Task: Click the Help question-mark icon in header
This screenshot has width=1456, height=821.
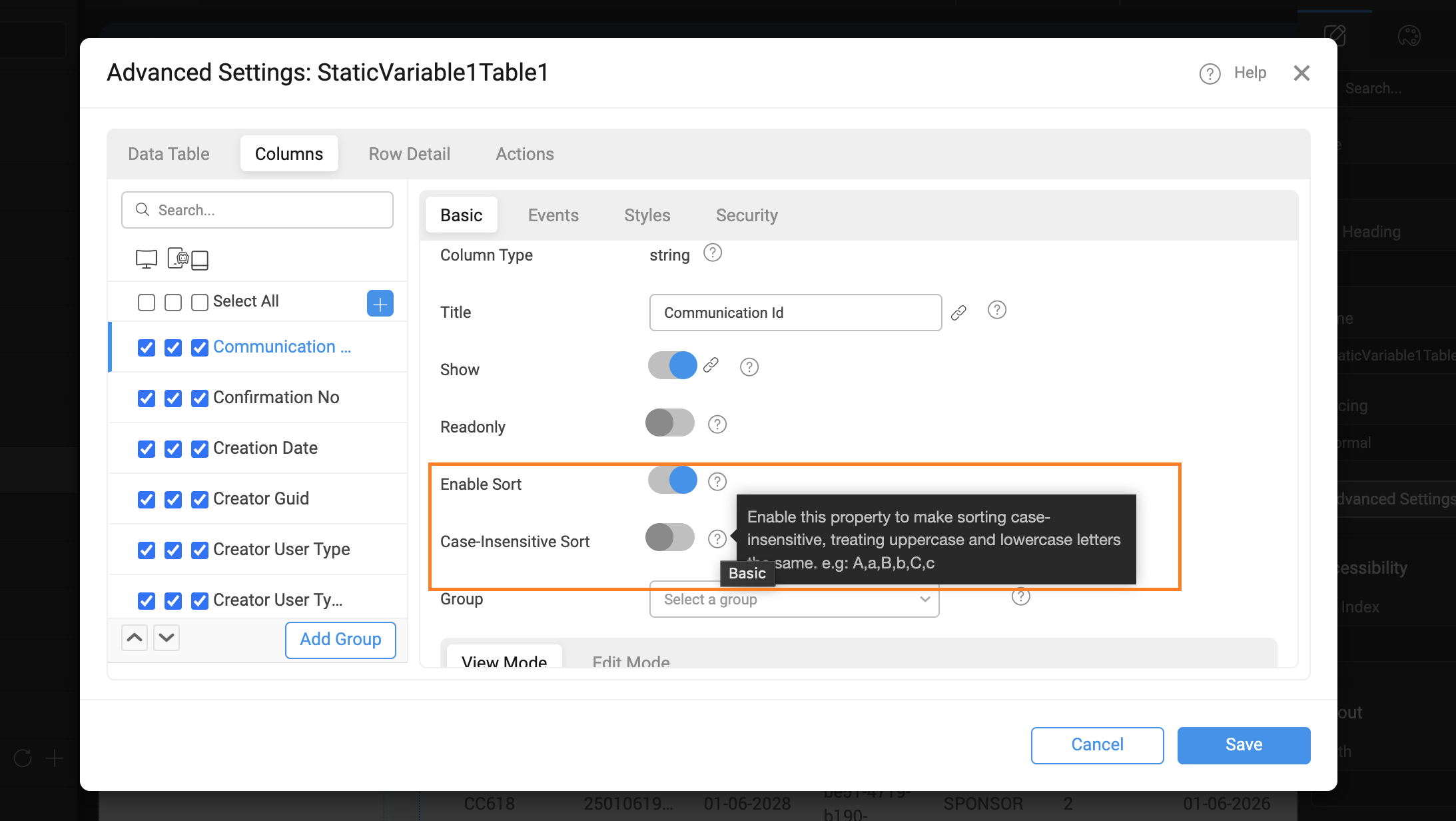Action: (x=1210, y=73)
